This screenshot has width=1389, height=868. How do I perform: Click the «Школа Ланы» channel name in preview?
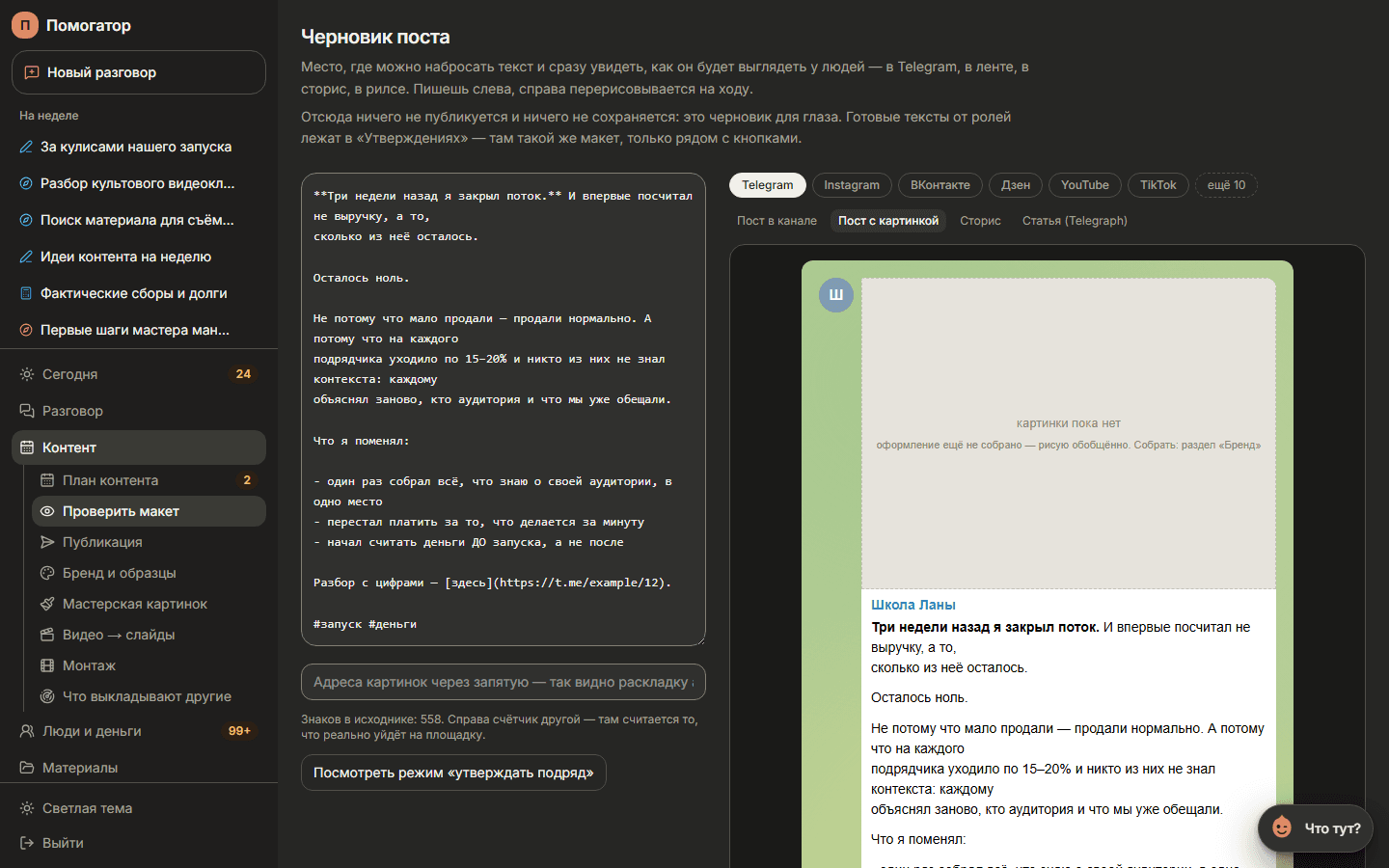click(913, 605)
